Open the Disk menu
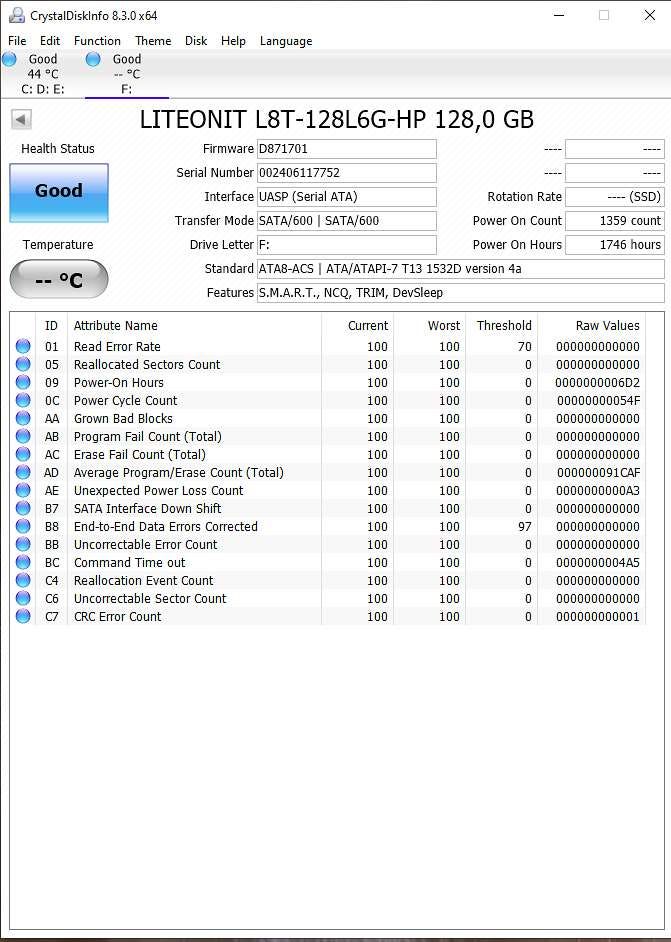This screenshot has height=942, width=671. coord(196,41)
